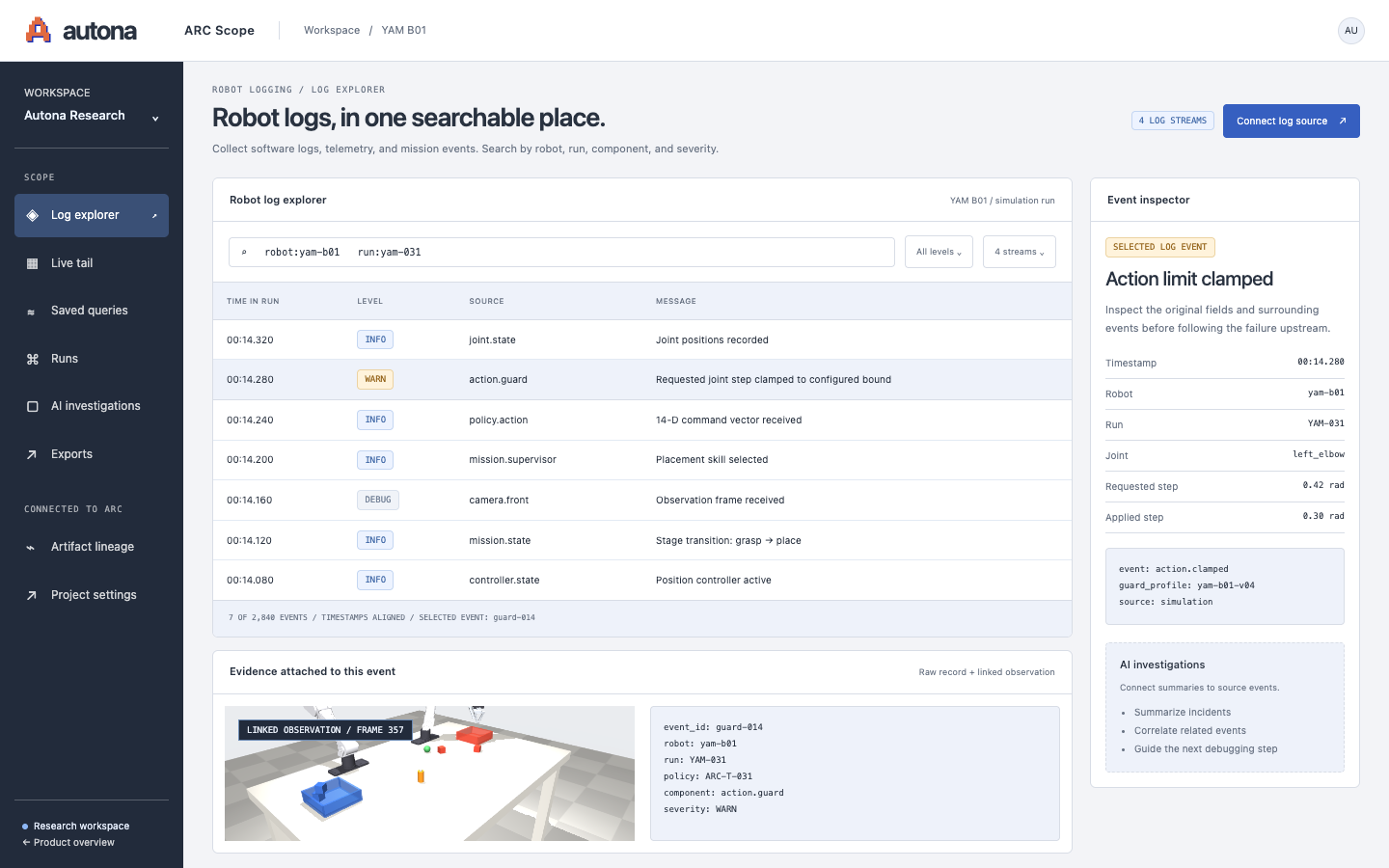Open the All levels filter dropdown
The image size is (1389, 868).
click(939, 252)
